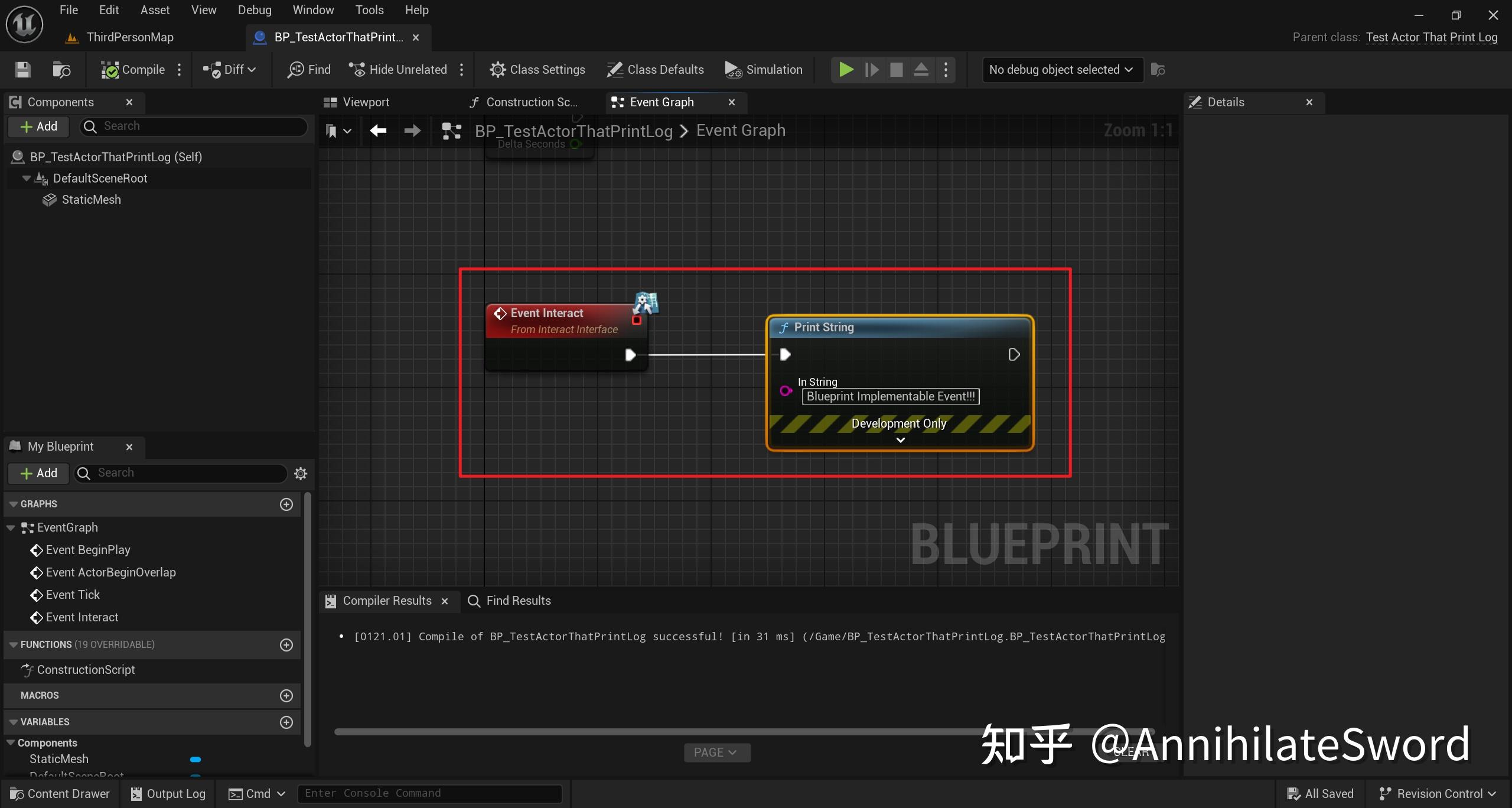Open Class Settings
The height and width of the screenshot is (808, 1512).
[x=537, y=70]
